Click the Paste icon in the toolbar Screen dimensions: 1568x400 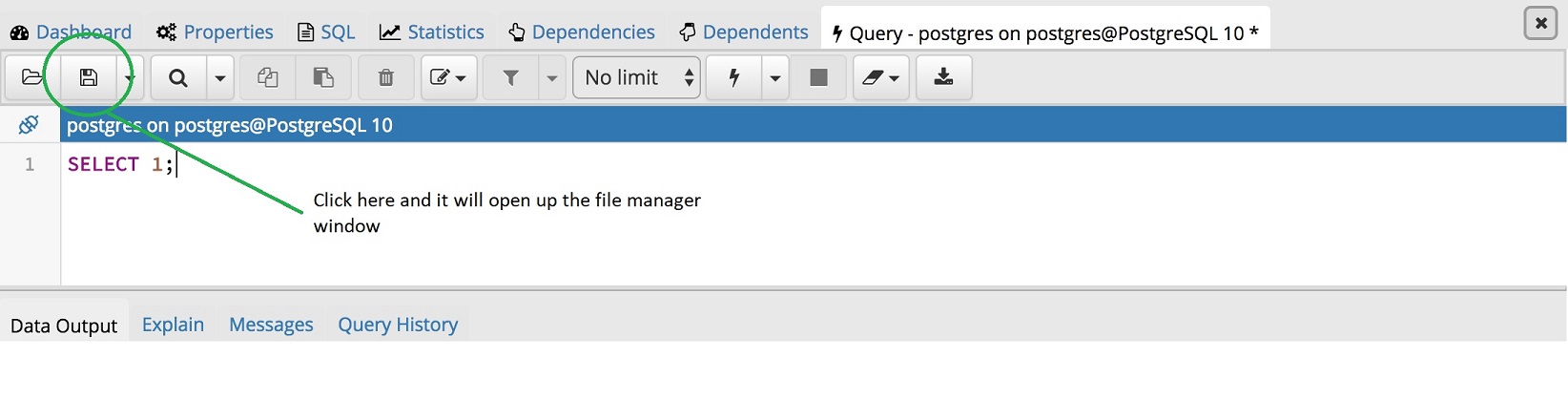pyautogui.click(x=323, y=77)
